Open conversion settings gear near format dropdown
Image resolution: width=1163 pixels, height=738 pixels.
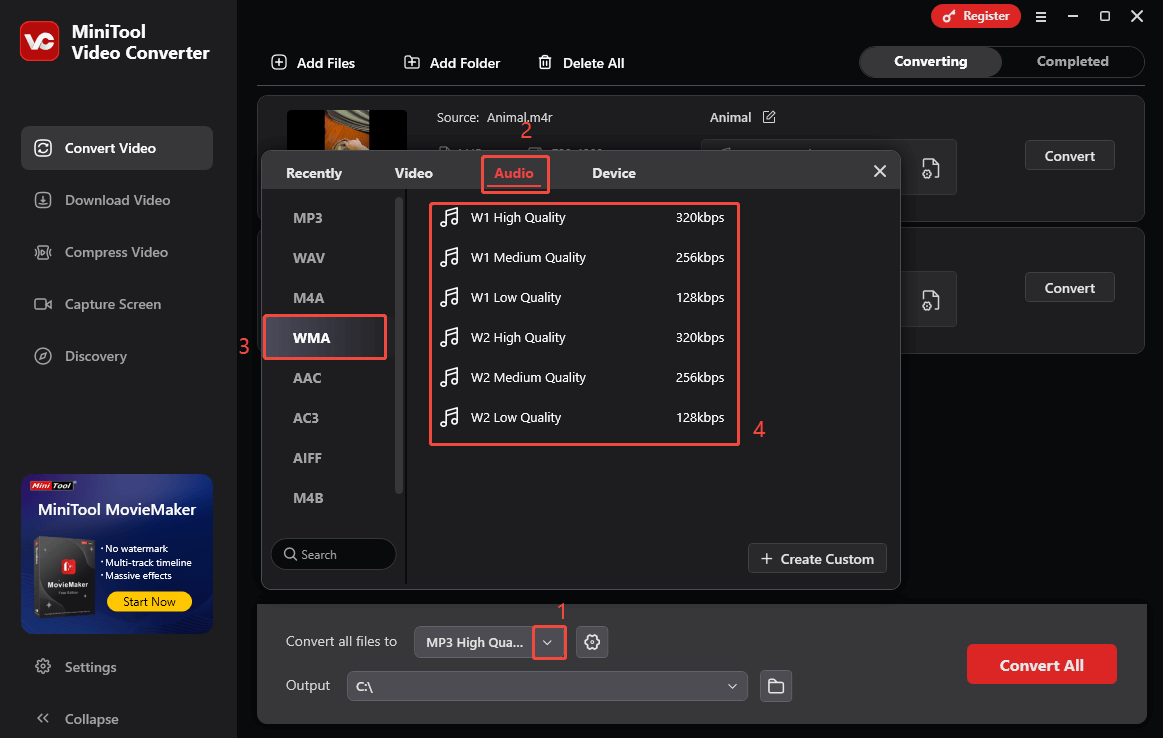click(592, 642)
